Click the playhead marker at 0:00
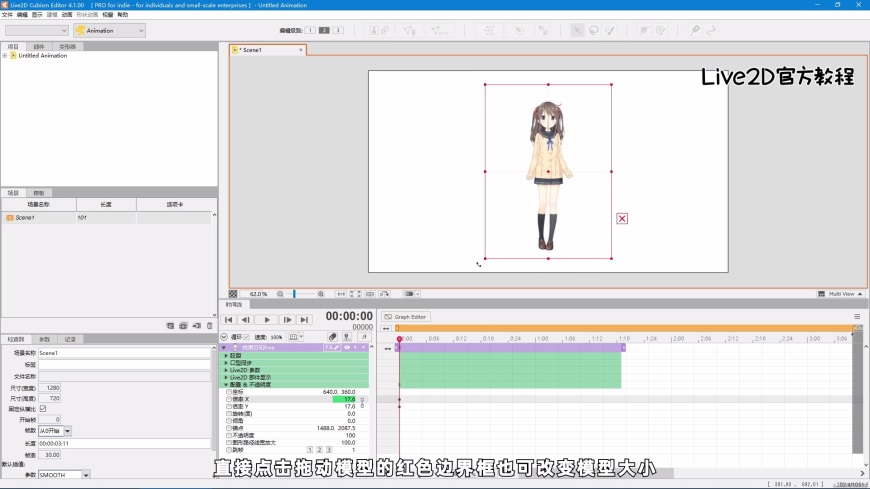This screenshot has width=870, height=489. tap(399, 339)
